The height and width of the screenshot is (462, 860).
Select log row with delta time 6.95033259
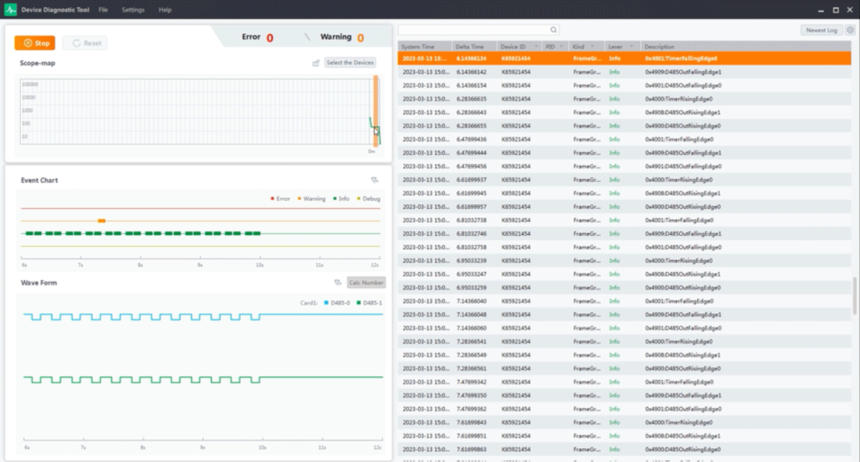pos(624,288)
